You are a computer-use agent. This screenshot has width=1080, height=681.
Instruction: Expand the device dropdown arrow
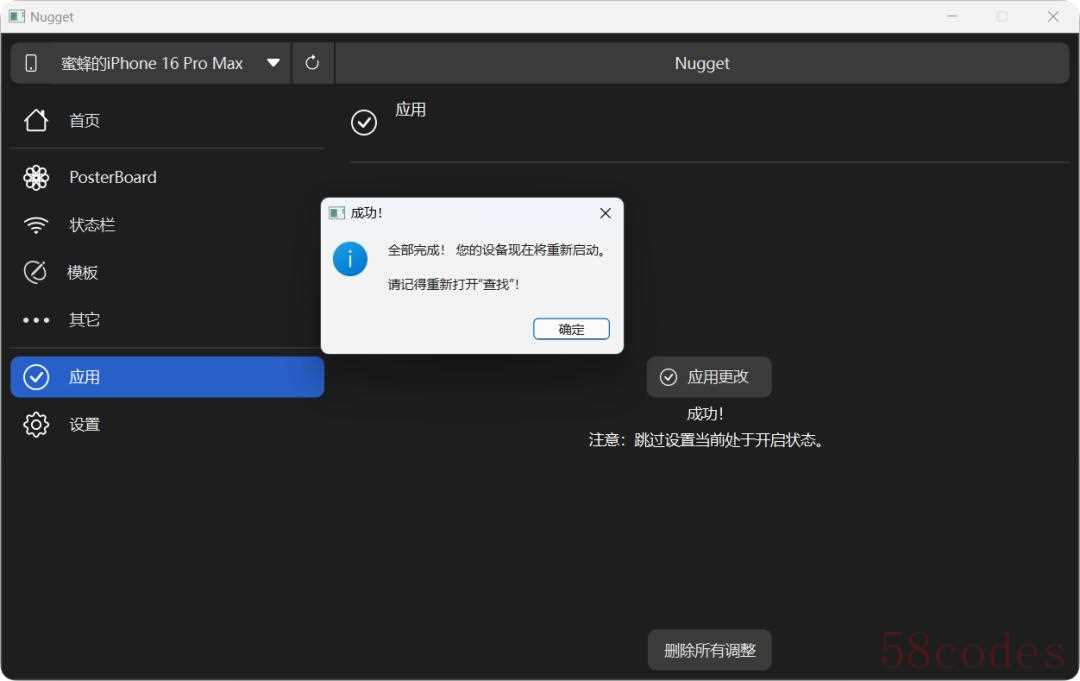[273, 63]
